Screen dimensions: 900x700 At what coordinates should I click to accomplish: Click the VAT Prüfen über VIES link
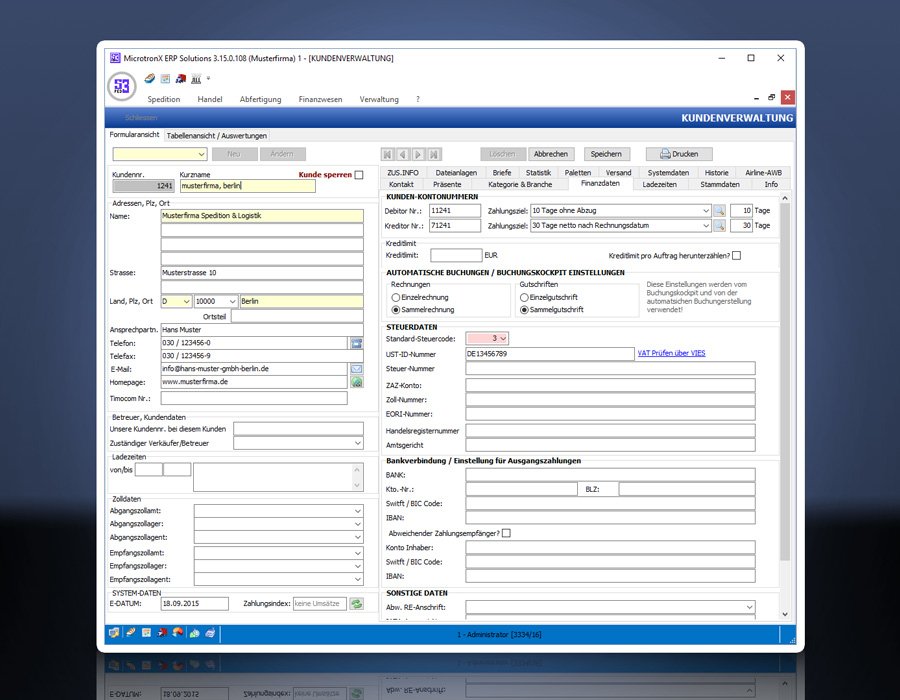pos(672,353)
